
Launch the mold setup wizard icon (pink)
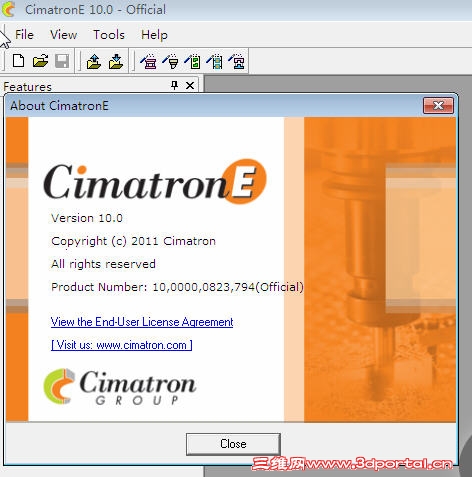pyautogui.click(x=149, y=62)
